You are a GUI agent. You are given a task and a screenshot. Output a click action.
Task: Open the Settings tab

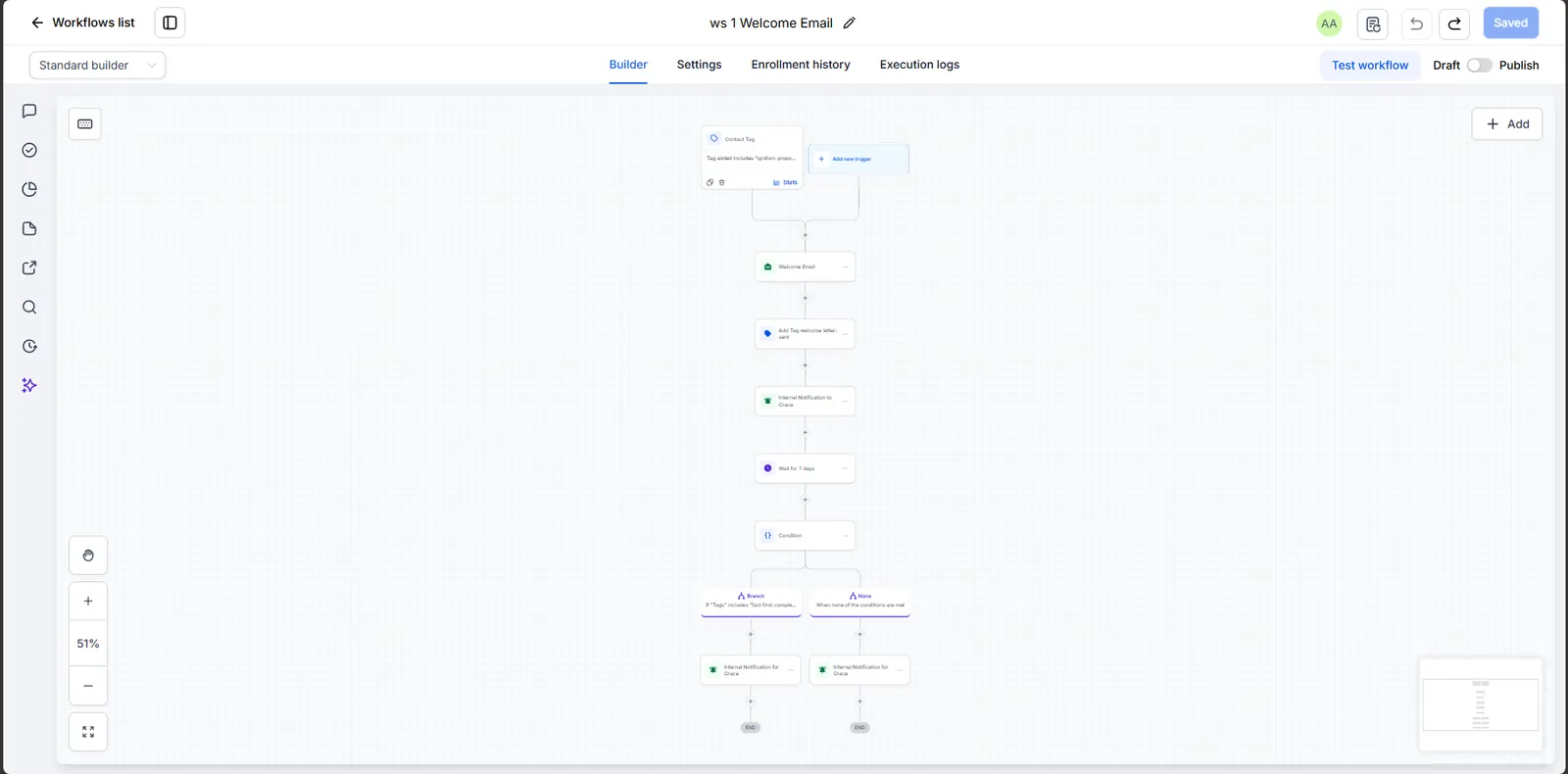click(x=699, y=65)
